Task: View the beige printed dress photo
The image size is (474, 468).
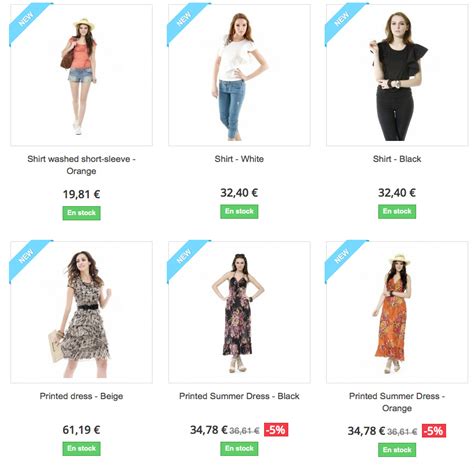Action: point(81,312)
